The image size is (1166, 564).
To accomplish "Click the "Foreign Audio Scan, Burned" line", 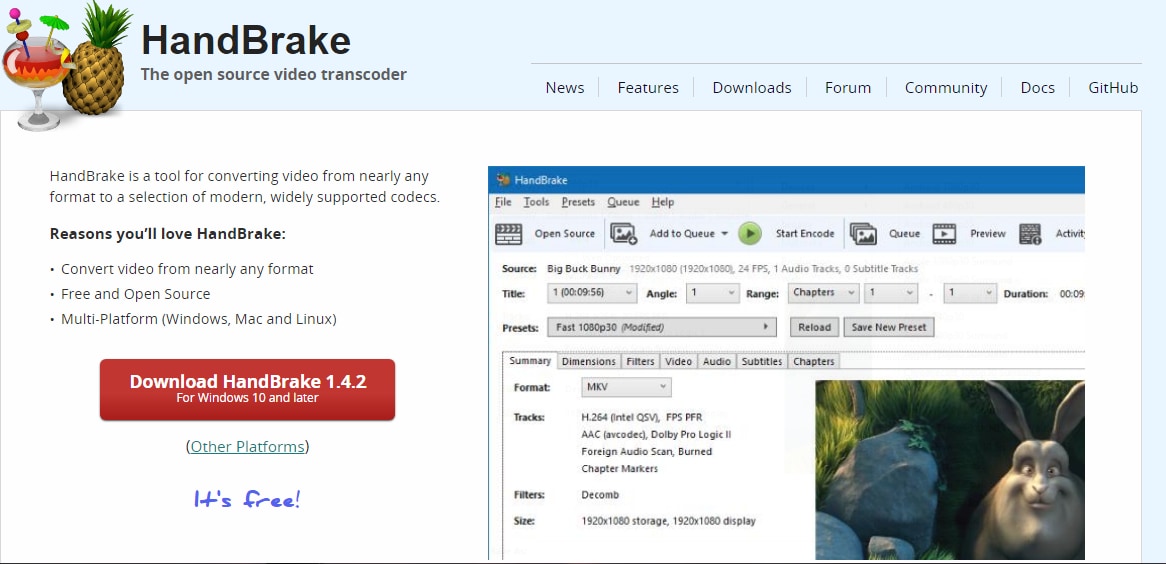I will click(x=646, y=452).
